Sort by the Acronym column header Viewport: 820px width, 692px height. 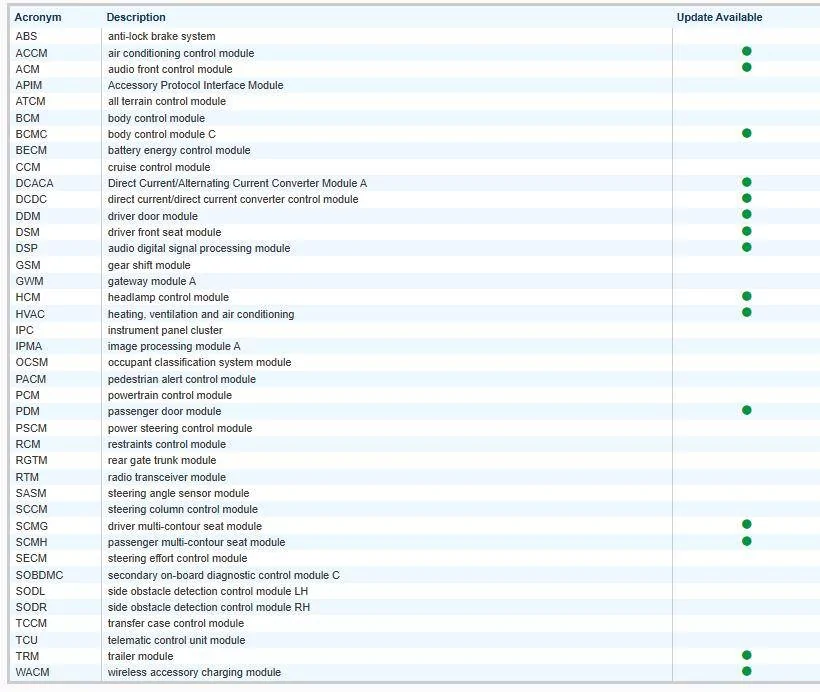coord(38,17)
